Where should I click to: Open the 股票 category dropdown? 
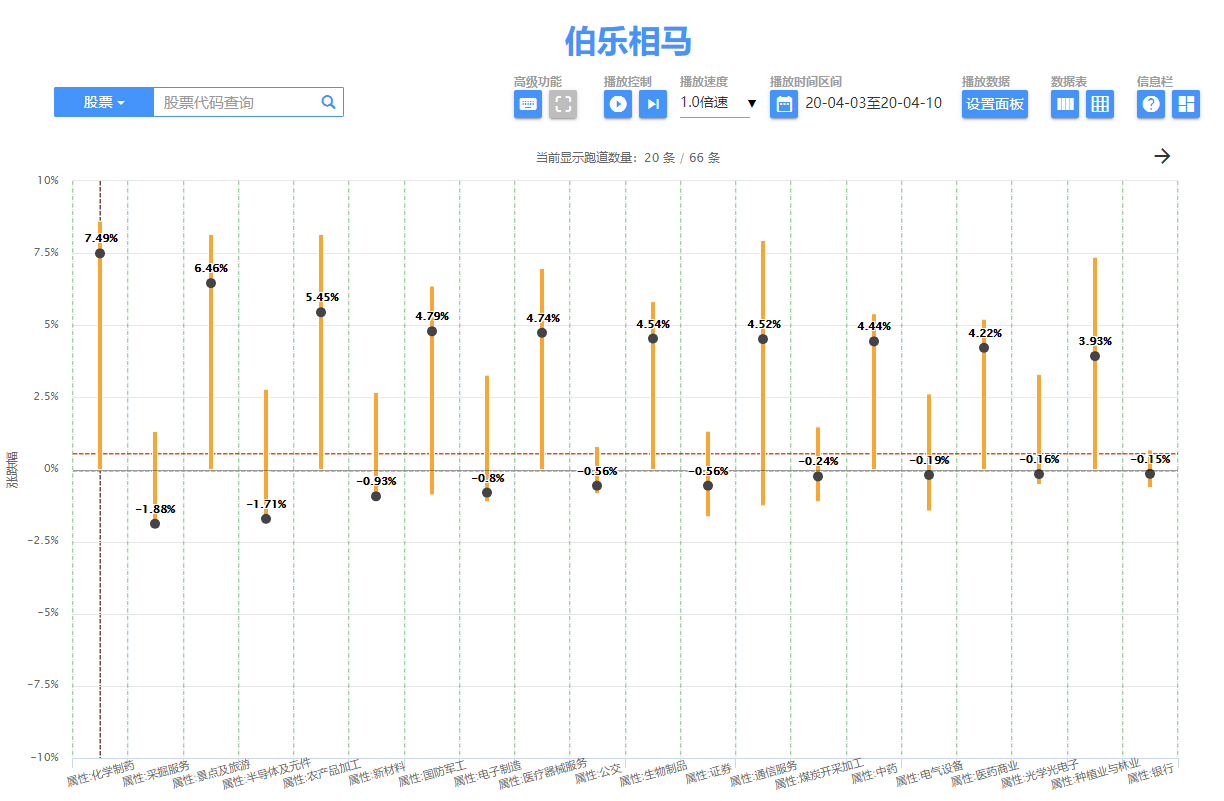coord(104,102)
